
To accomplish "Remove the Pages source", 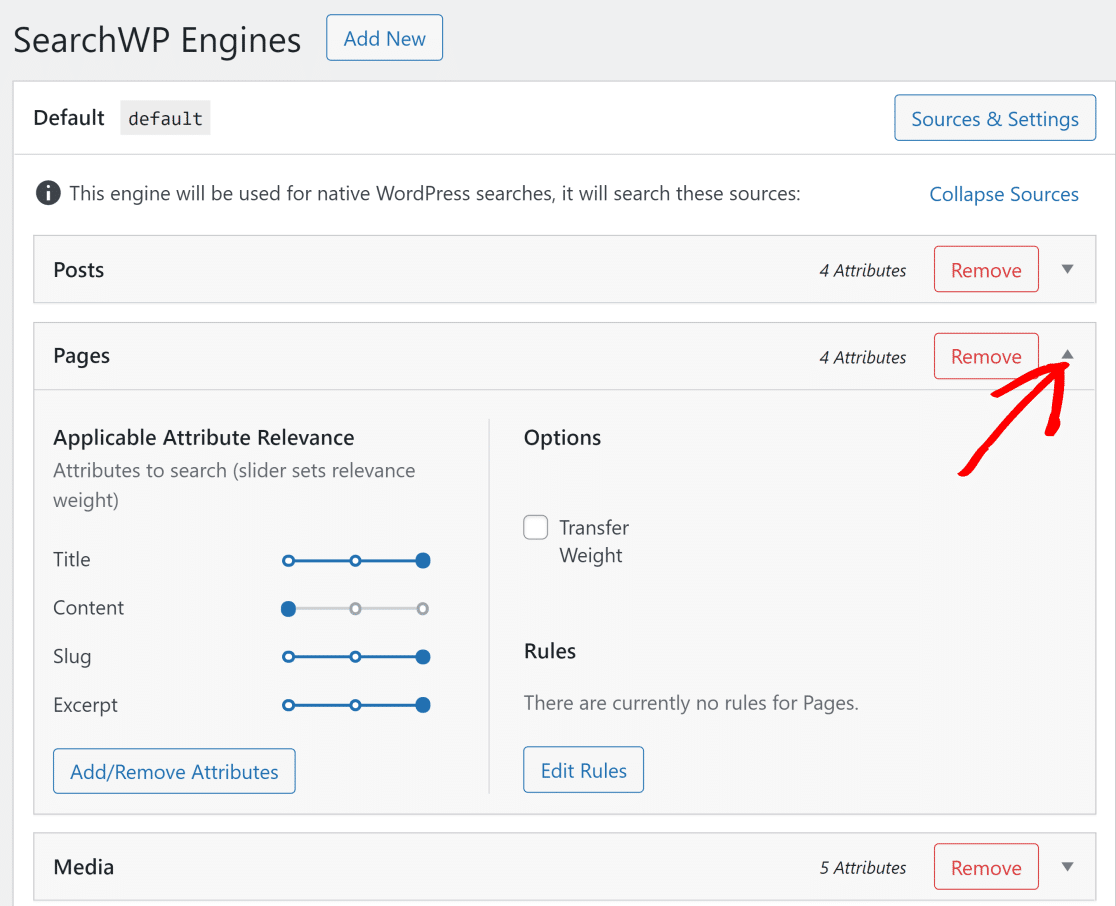I will (985, 357).
